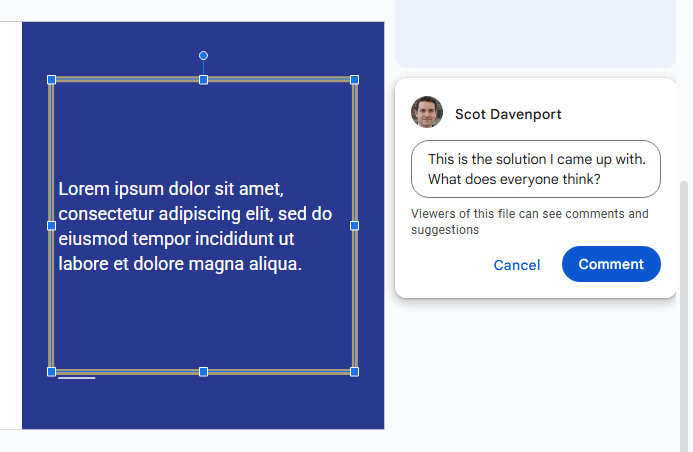Click the bottom-left resize handle

click(51, 372)
